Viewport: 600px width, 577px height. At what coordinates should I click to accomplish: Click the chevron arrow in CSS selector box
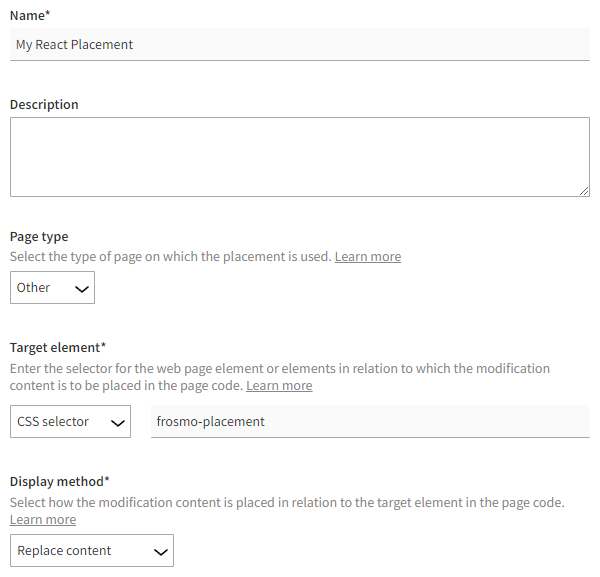coord(115,423)
